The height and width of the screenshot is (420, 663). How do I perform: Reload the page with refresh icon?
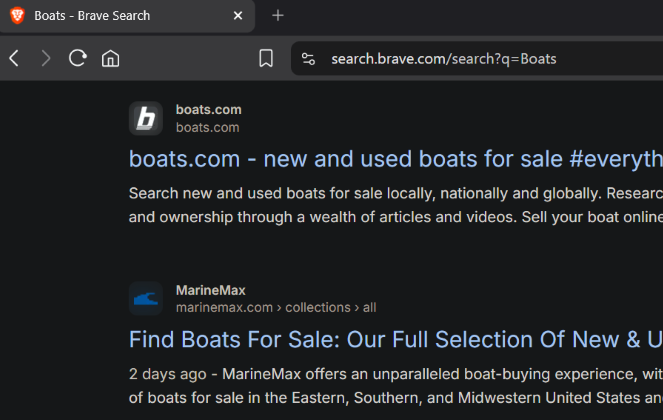point(77,58)
